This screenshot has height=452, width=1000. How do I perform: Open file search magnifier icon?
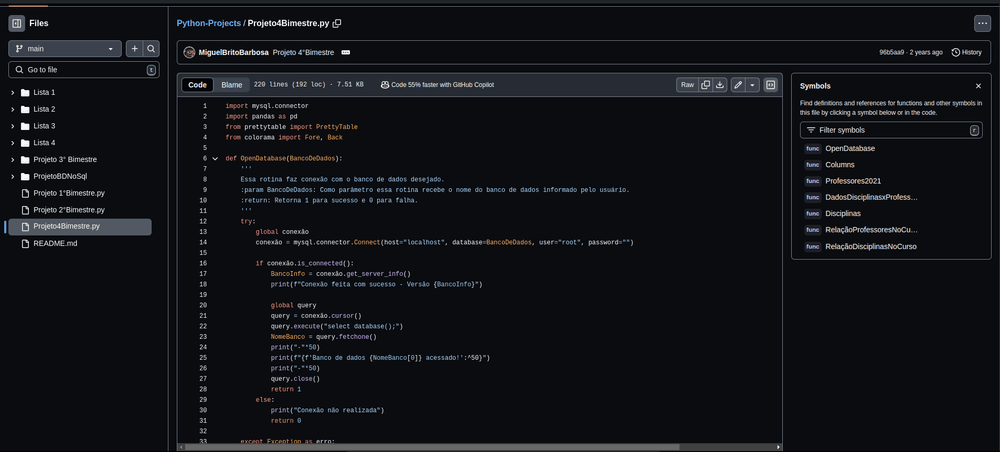(151, 48)
